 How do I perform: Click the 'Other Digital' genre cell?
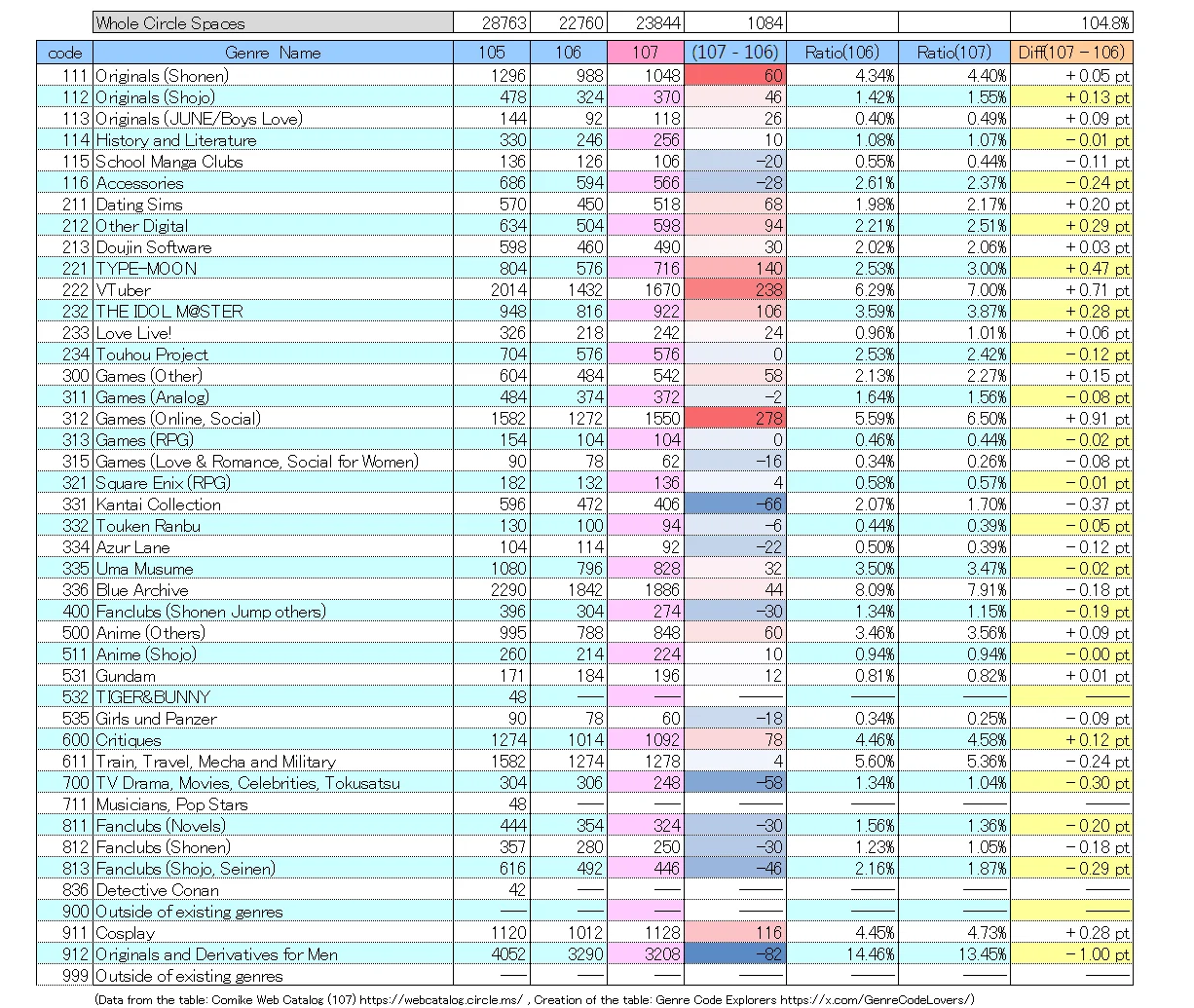(273, 226)
